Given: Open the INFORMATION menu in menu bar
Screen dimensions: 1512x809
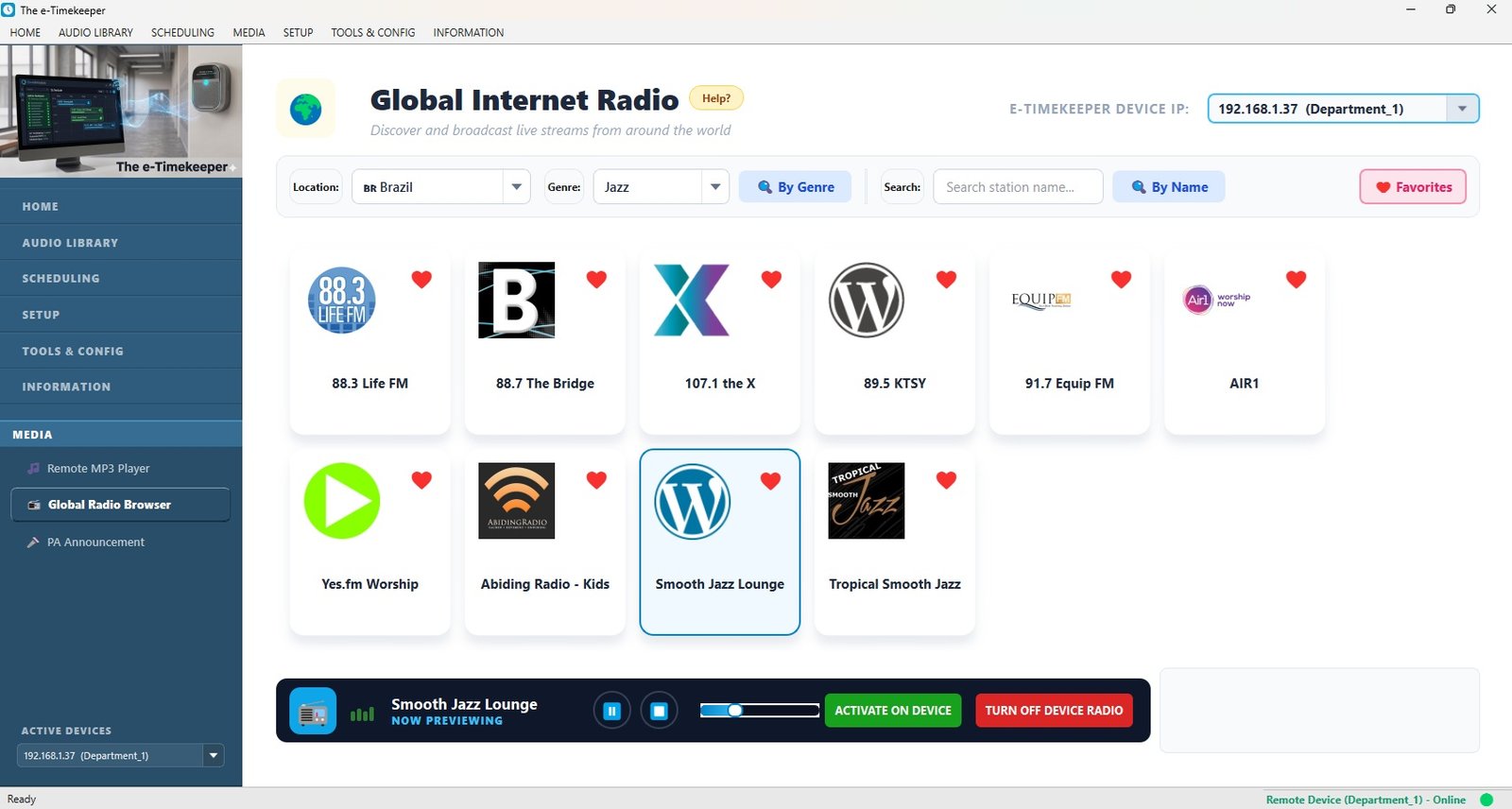Looking at the screenshot, I should 468,32.
